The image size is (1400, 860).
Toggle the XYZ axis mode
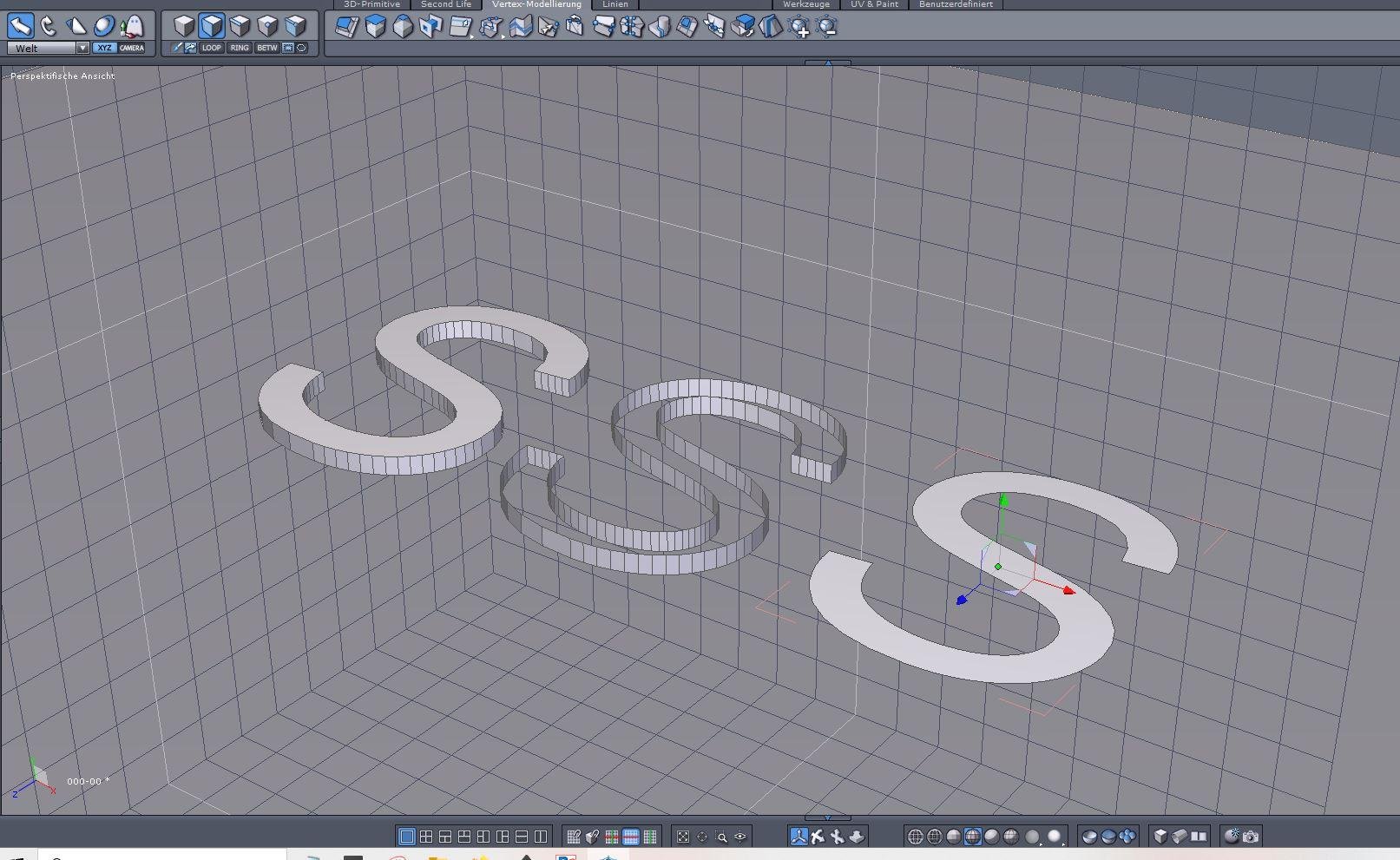pyautogui.click(x=104, y=48)
